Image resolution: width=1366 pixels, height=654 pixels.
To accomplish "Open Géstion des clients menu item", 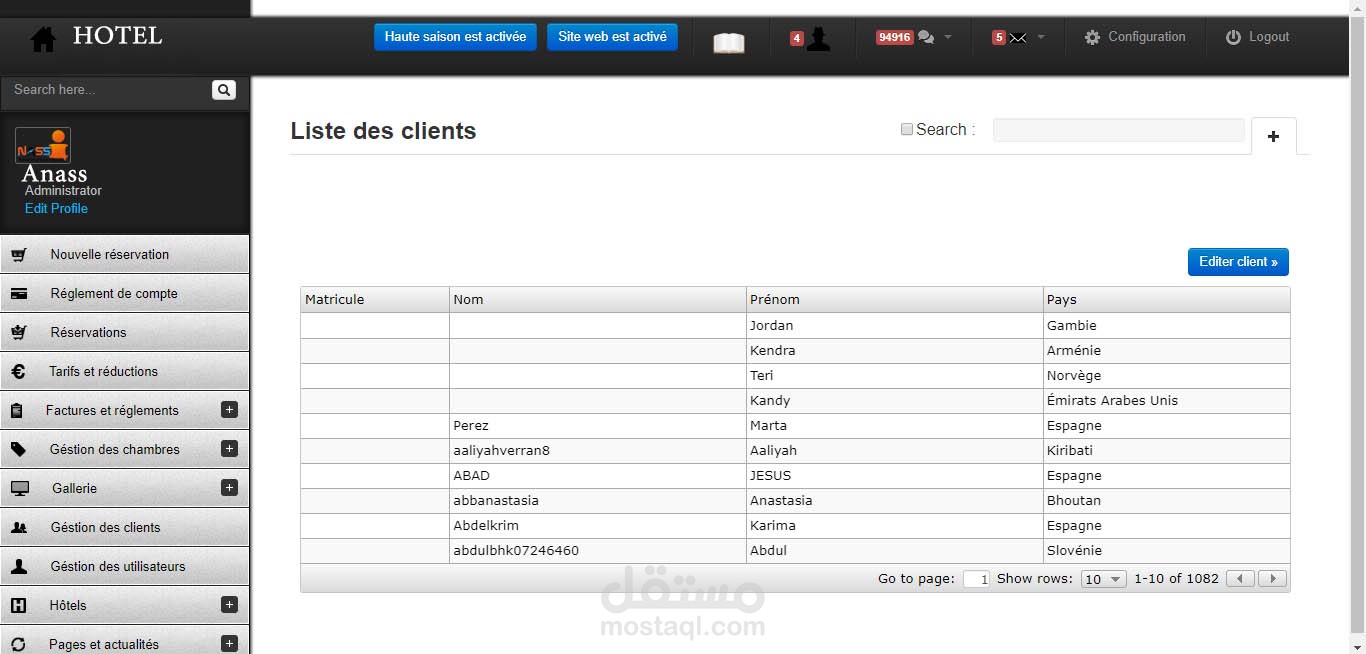I will (124, 527).
